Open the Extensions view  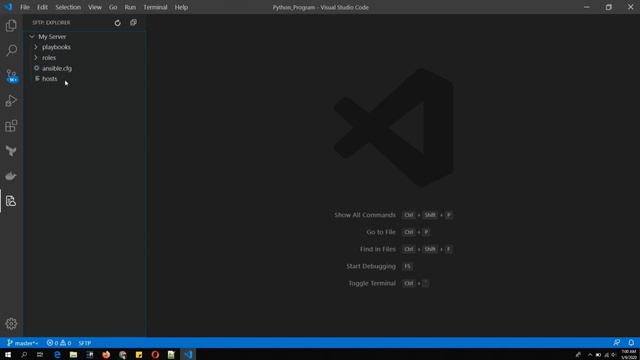[11, 126]
